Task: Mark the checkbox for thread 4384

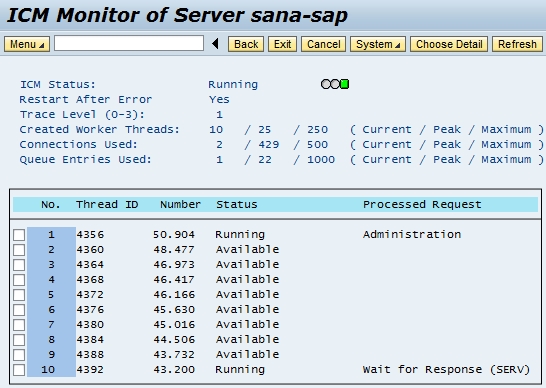Action: (x=19, y=340)
